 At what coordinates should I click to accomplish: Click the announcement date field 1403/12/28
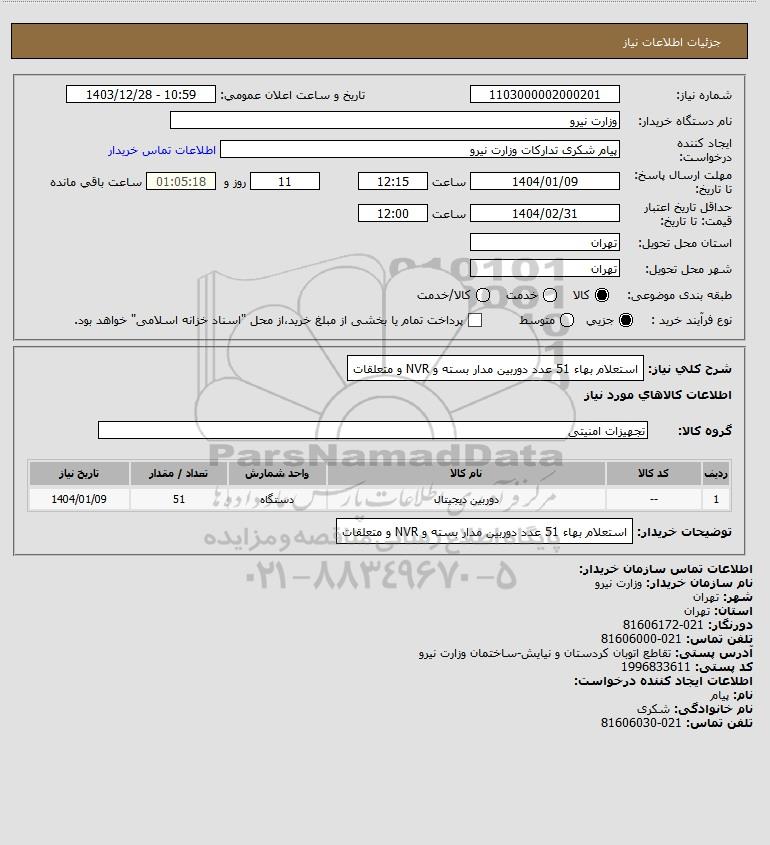[141, 95]
